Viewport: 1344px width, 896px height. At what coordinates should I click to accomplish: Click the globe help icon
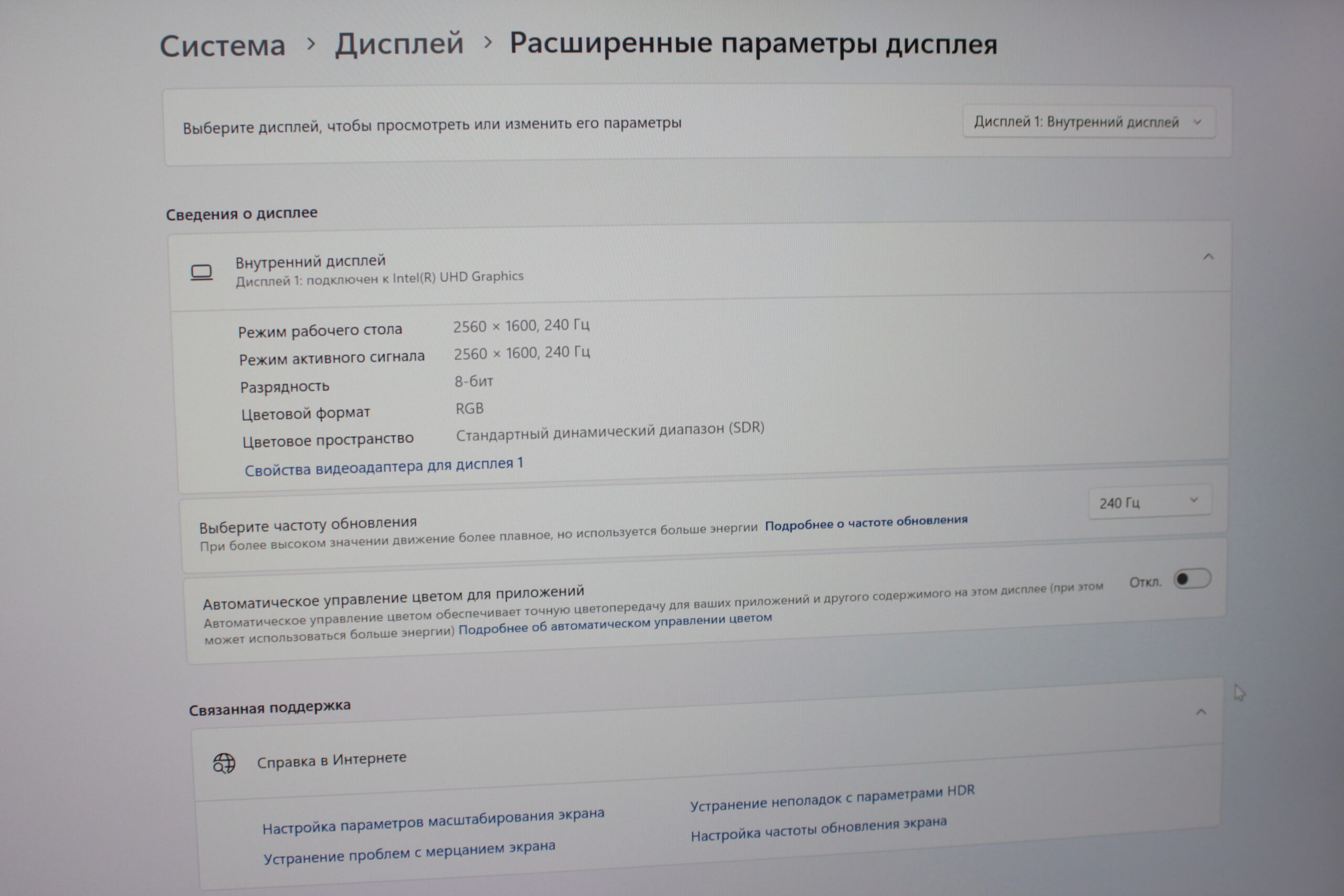(x=224, y=763)
